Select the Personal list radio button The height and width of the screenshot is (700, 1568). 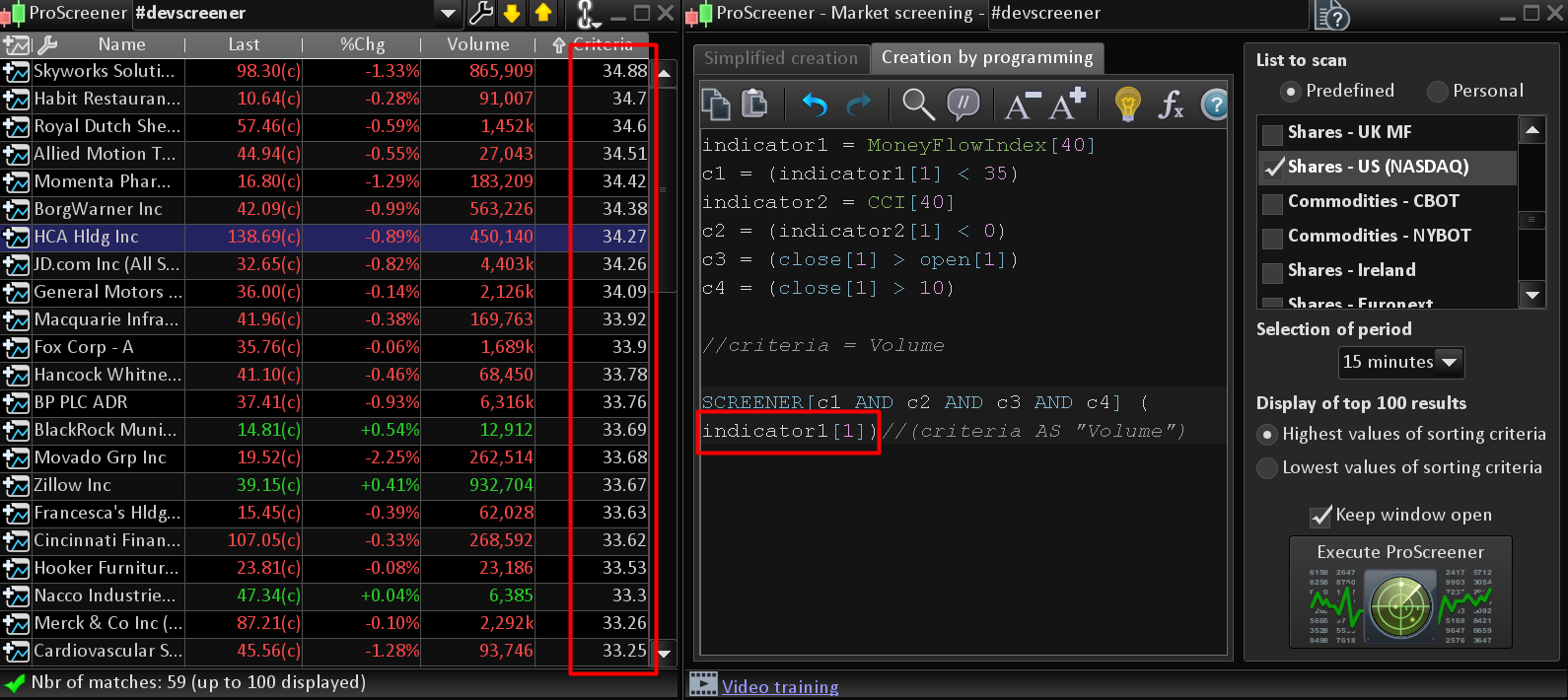(1438, 91)
